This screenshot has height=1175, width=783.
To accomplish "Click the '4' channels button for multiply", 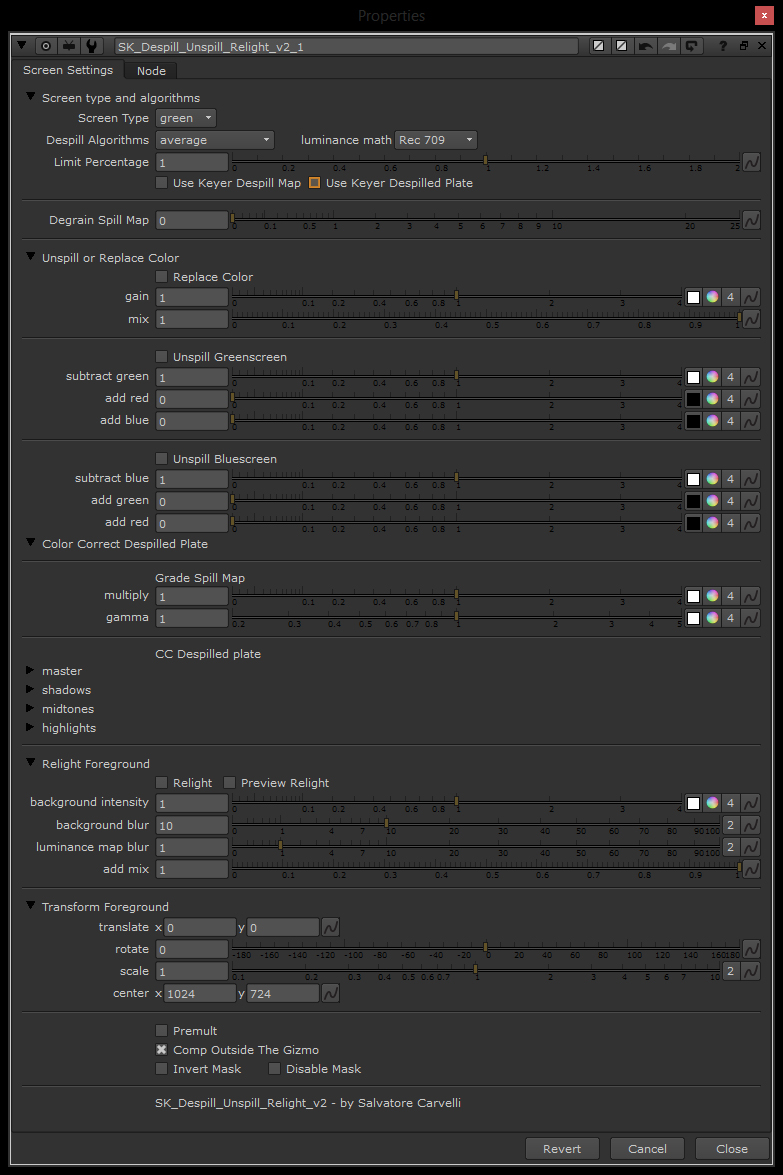I will tap(731, 596).
